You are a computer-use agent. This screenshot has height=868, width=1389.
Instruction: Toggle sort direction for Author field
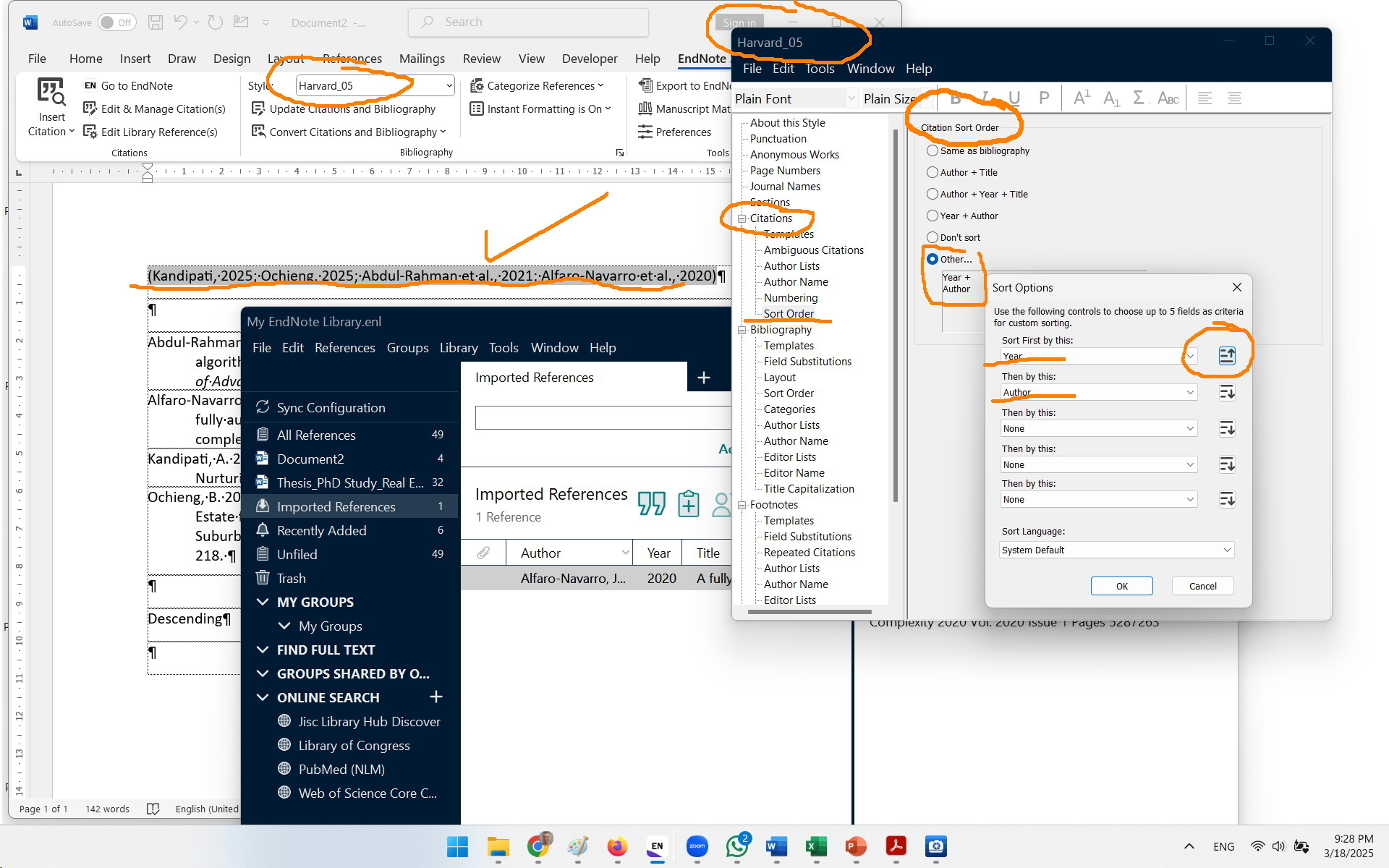pos(1227,392)
